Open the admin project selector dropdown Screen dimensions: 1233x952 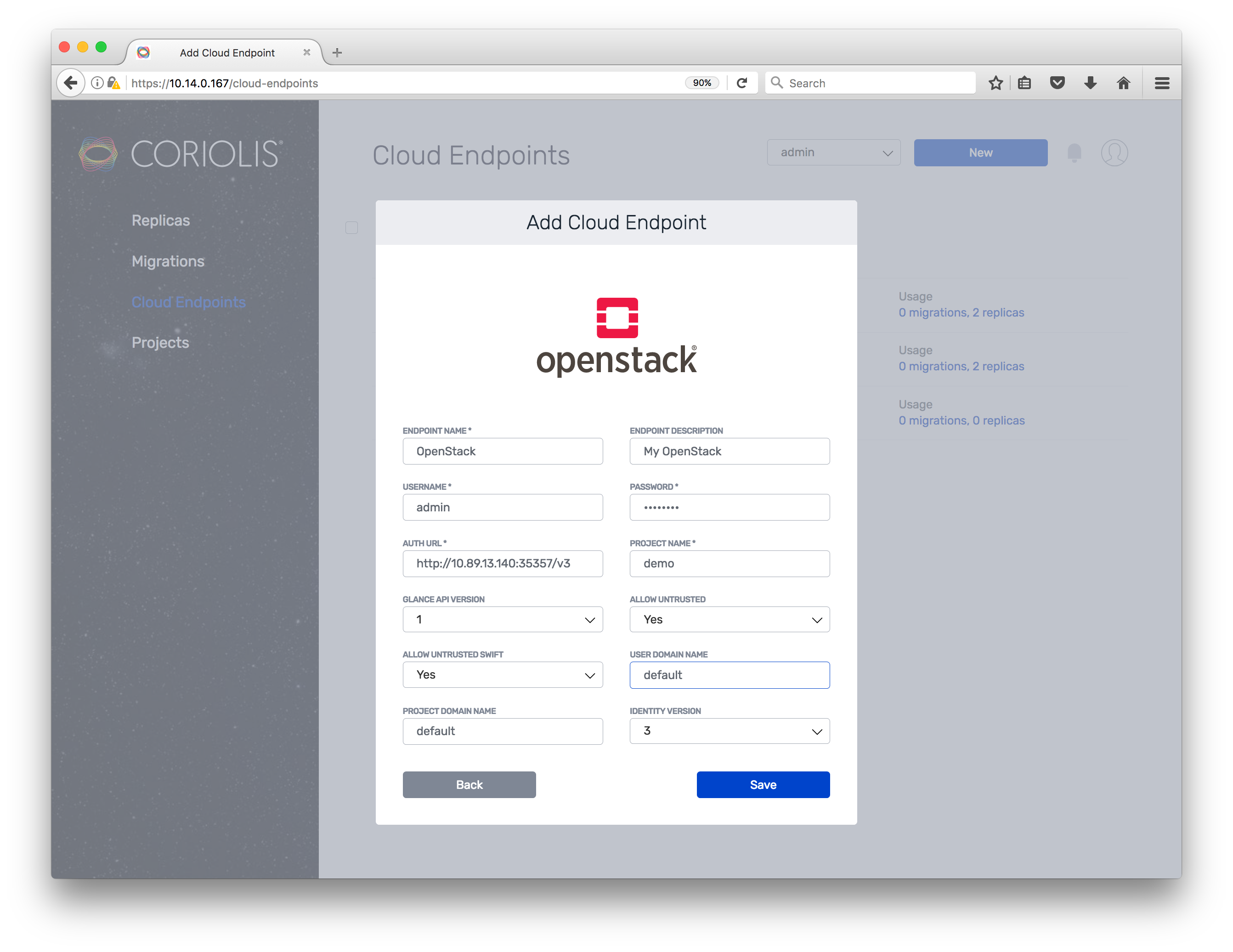click(833, 153)
